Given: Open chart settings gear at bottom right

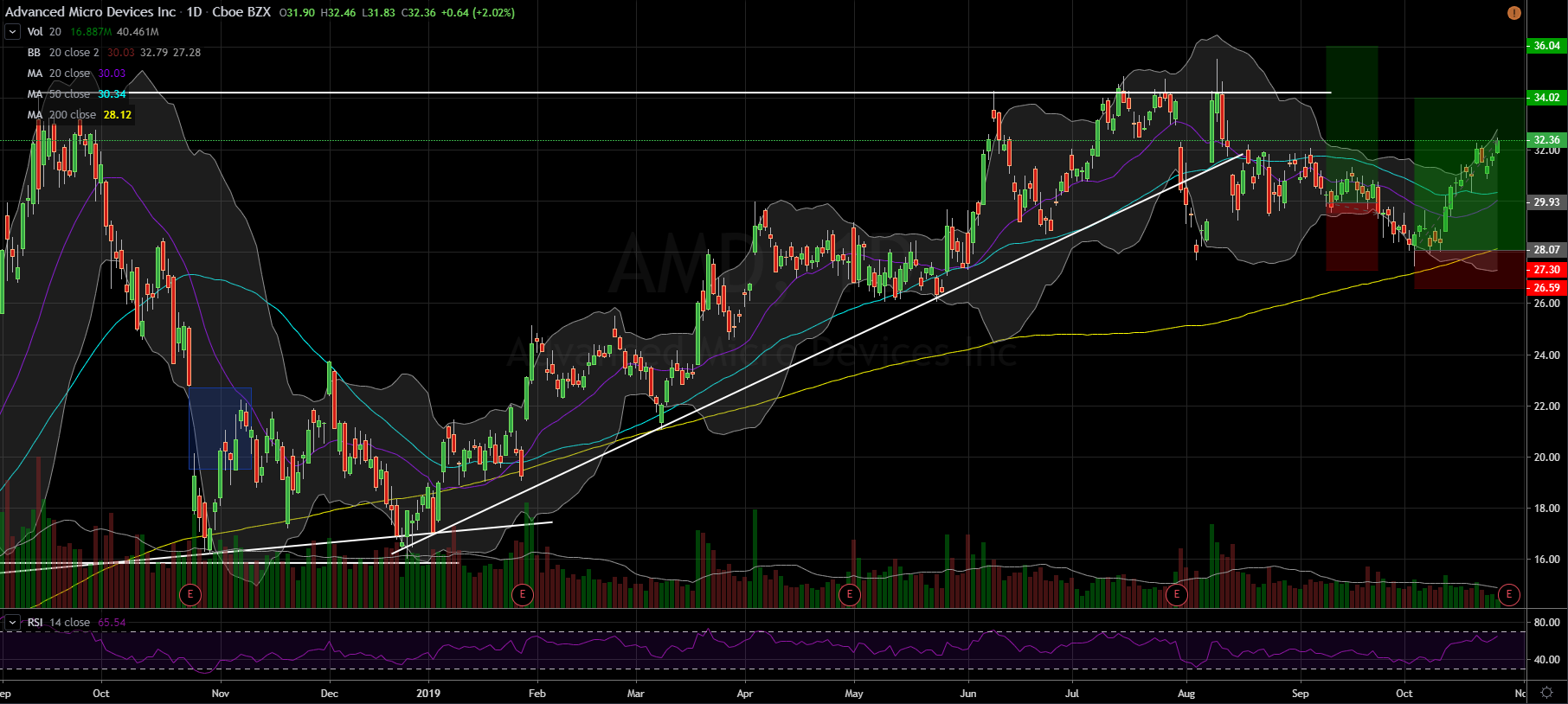Looking at the screenshot, I should tap(1546, 693).
